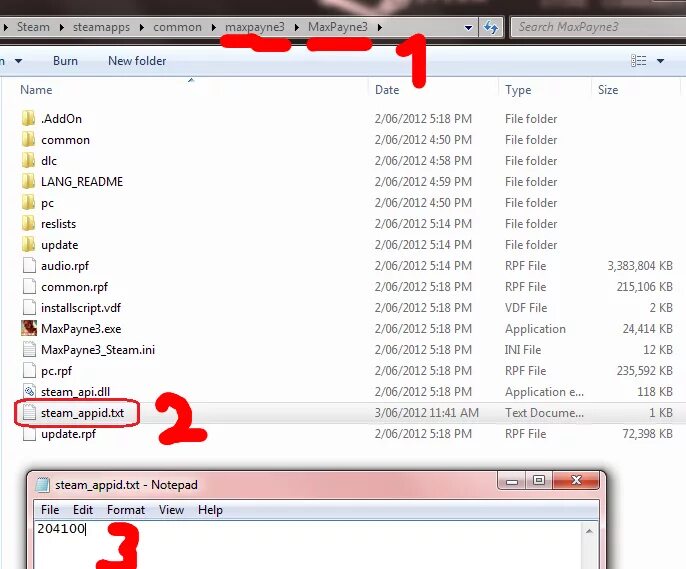Select the common folder icon
The width and height of the screenshot is (686, 569).
tap(28, 140)
